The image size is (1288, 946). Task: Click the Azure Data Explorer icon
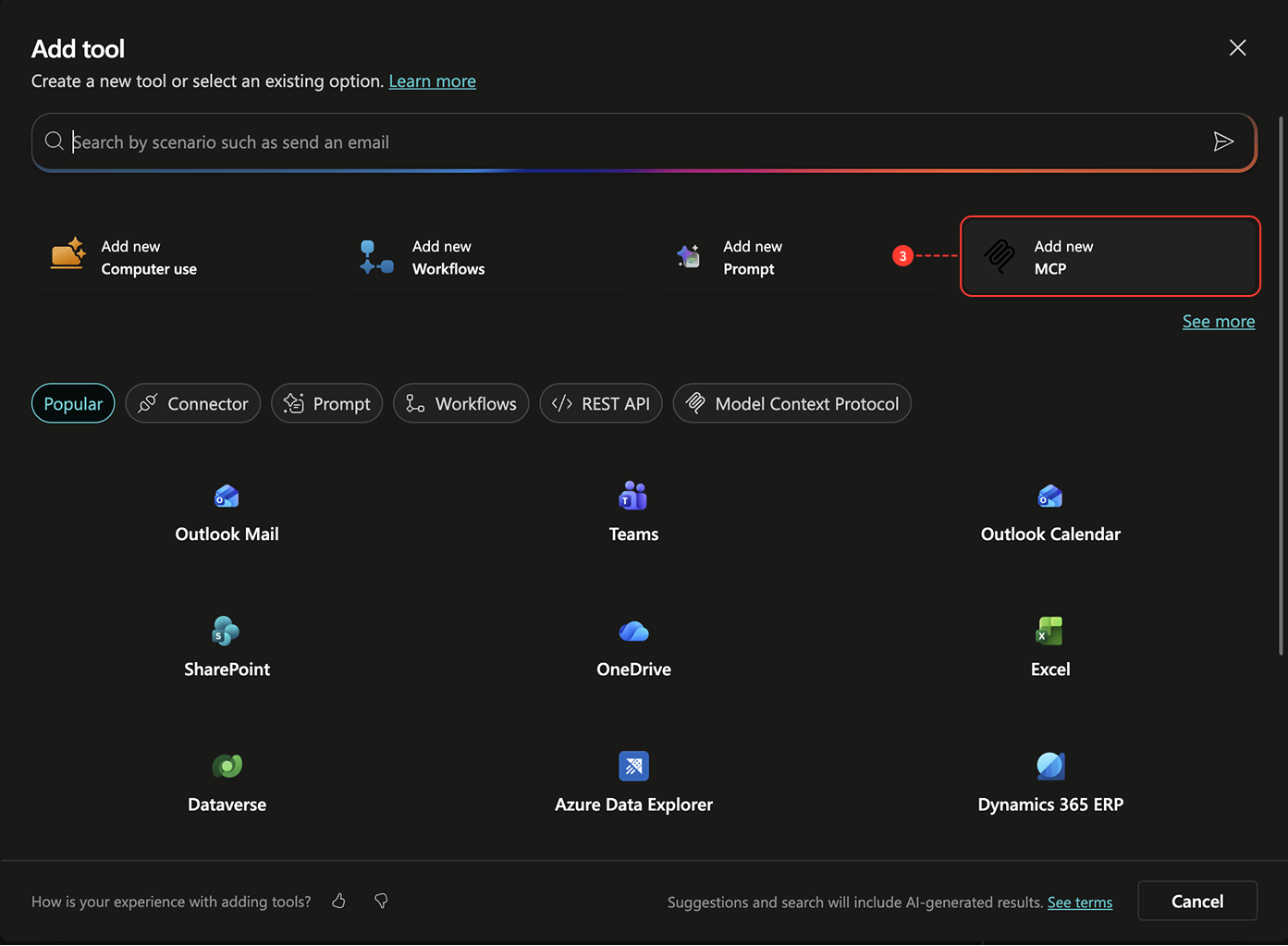(633, 766)
